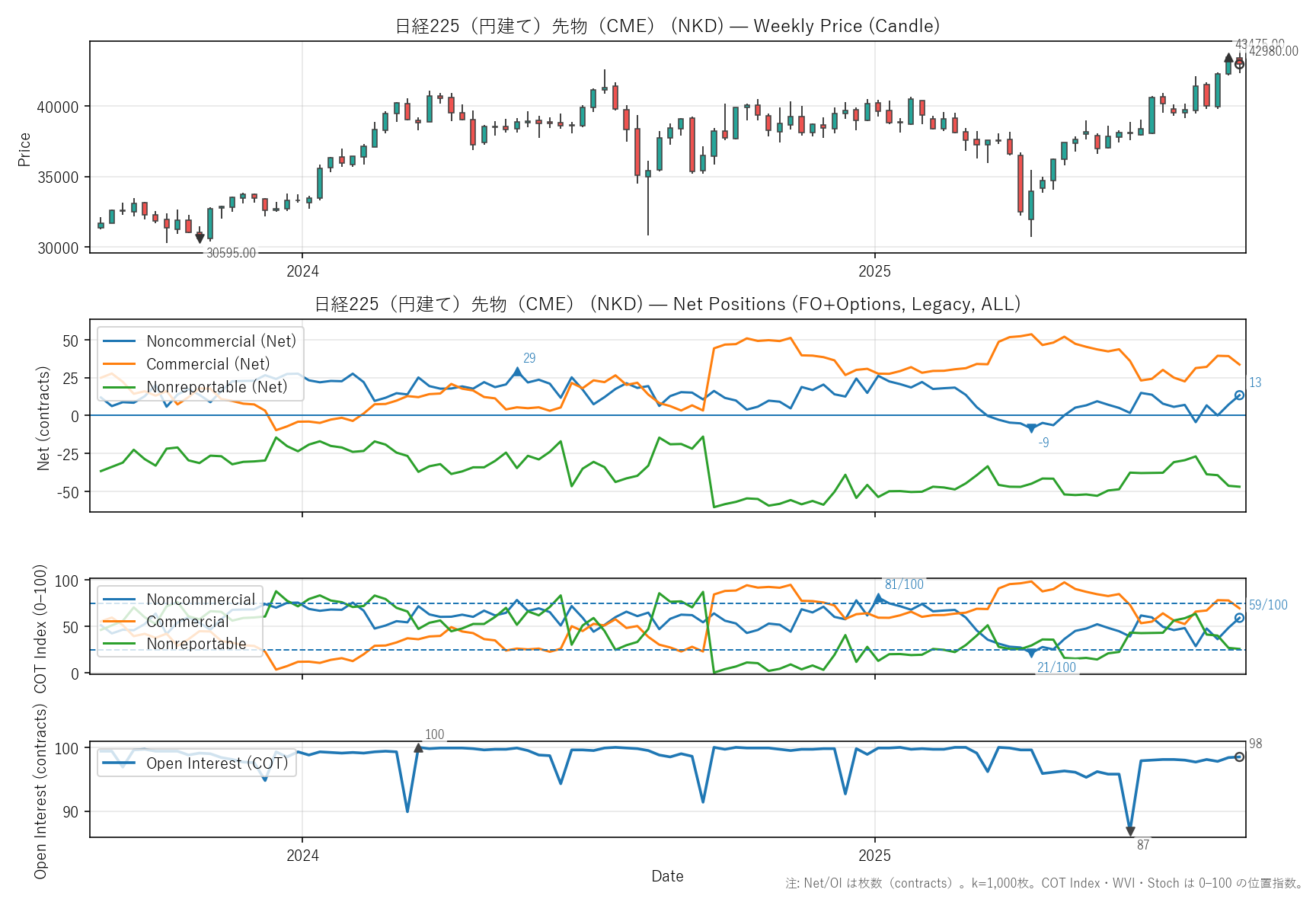Viewport: 1316px width, 899px height.
Task: Click the triangle marker at open interest peak 100
Action: tap(418, 748)
